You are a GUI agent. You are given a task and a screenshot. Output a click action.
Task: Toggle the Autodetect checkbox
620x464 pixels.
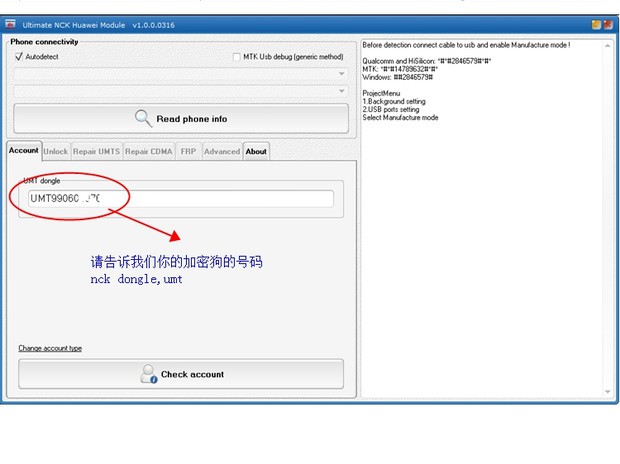(19, 57)
